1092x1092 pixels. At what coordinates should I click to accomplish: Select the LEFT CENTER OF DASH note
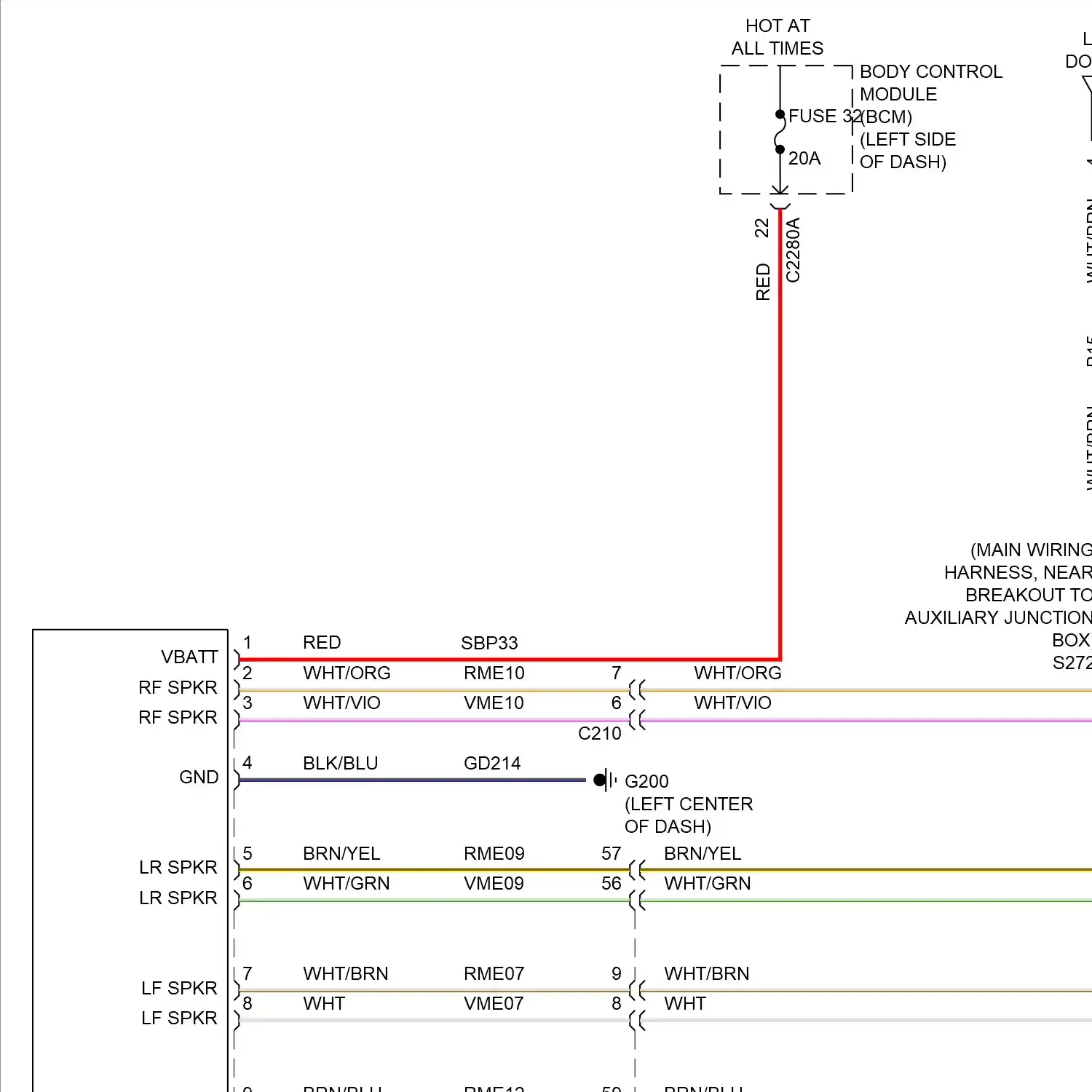click(x=689, y=815)
